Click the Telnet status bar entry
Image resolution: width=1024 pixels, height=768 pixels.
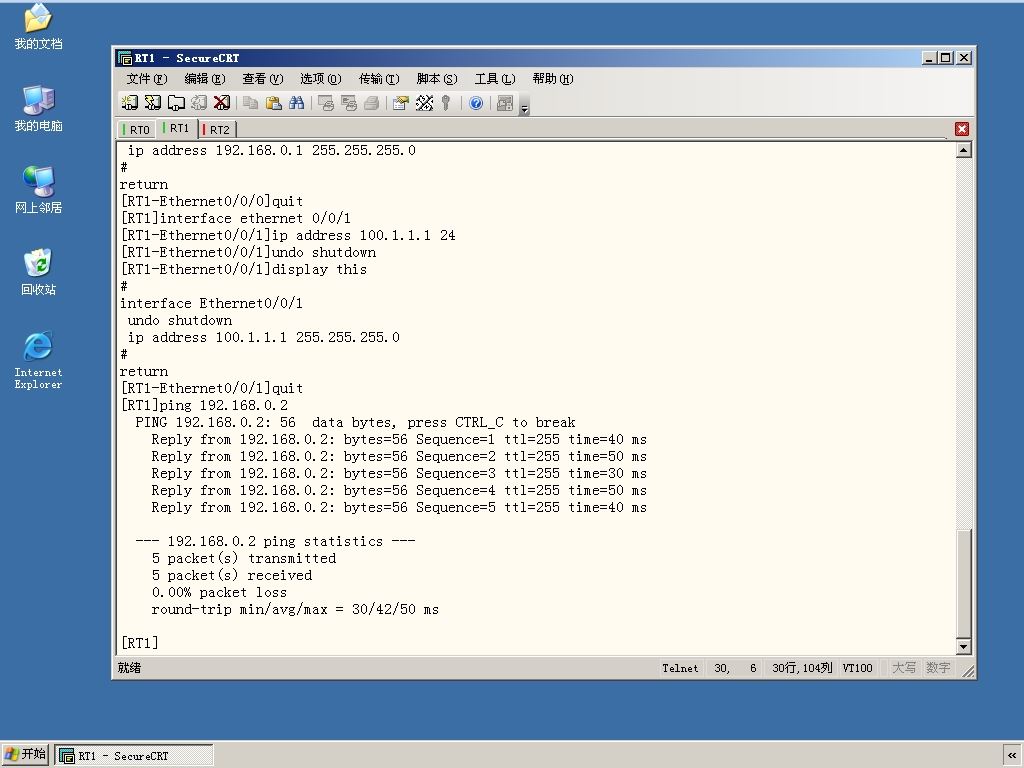tap(680, 668)
